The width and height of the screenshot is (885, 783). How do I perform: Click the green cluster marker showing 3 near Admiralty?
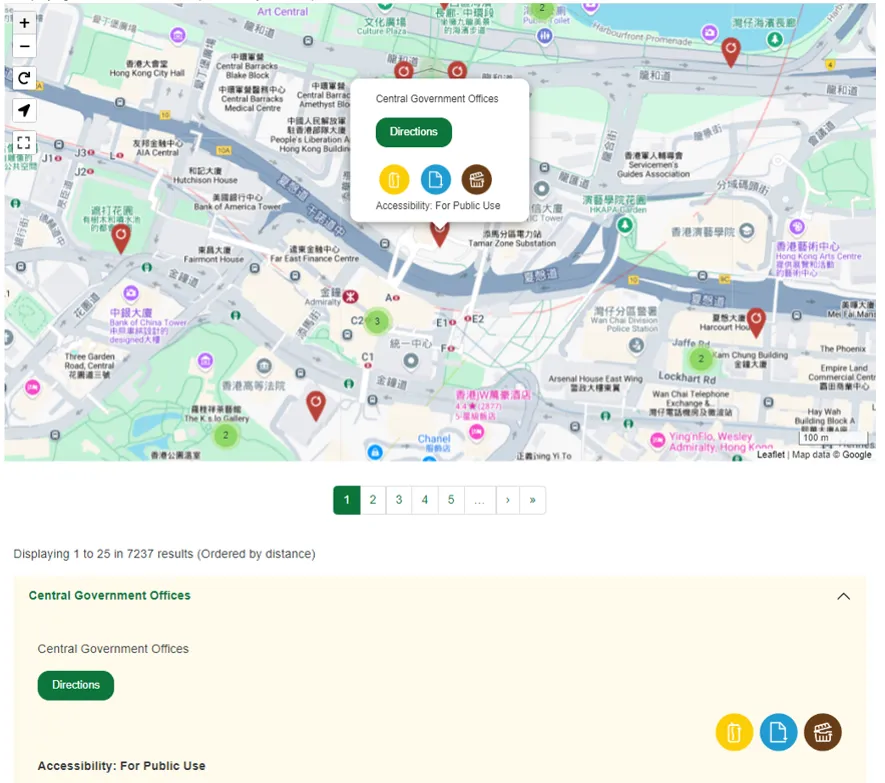coord(377,321)
